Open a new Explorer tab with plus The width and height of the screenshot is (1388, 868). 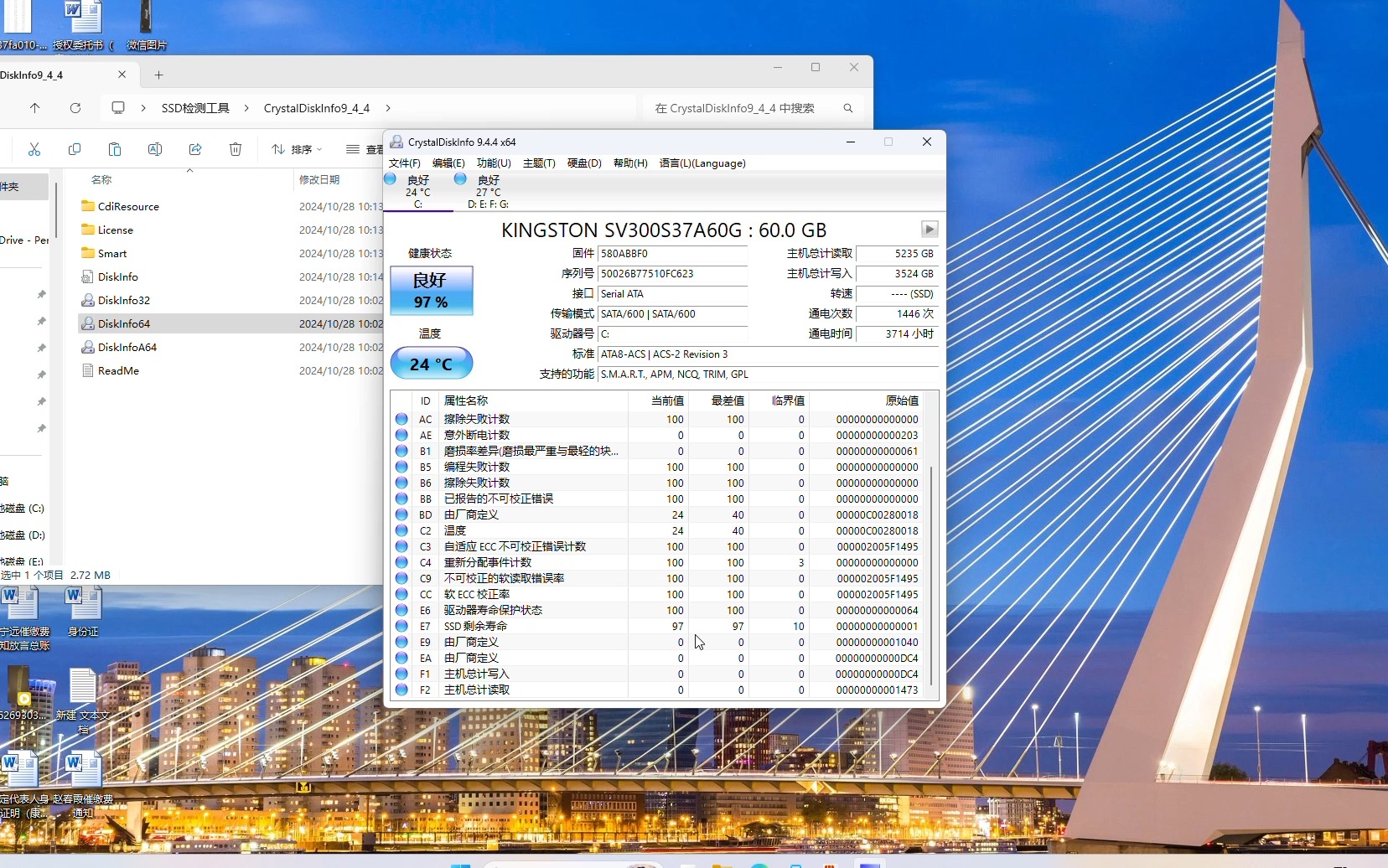[x=158, y=75]
